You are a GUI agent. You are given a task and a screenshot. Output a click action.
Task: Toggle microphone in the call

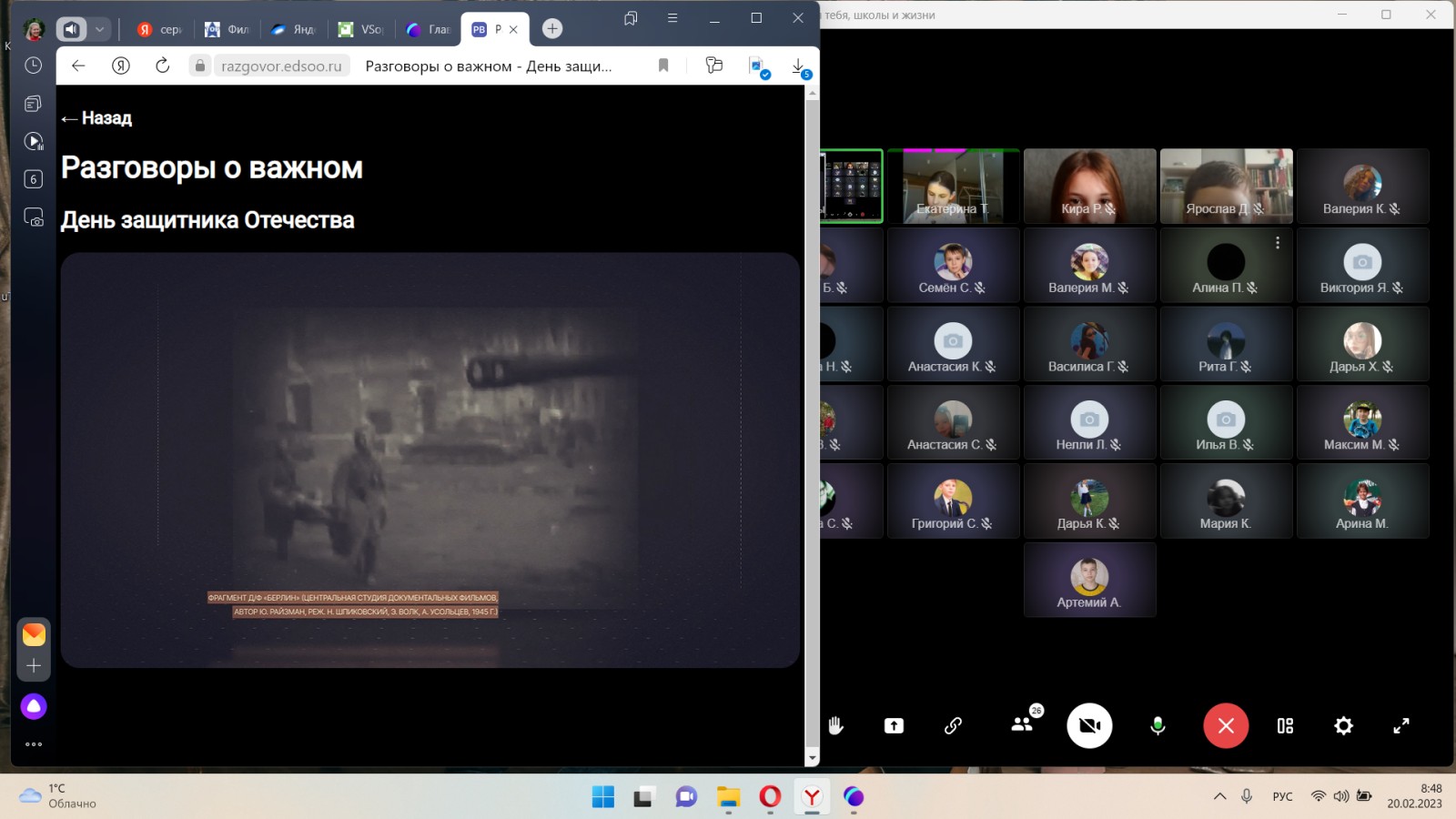[1158, 725]
